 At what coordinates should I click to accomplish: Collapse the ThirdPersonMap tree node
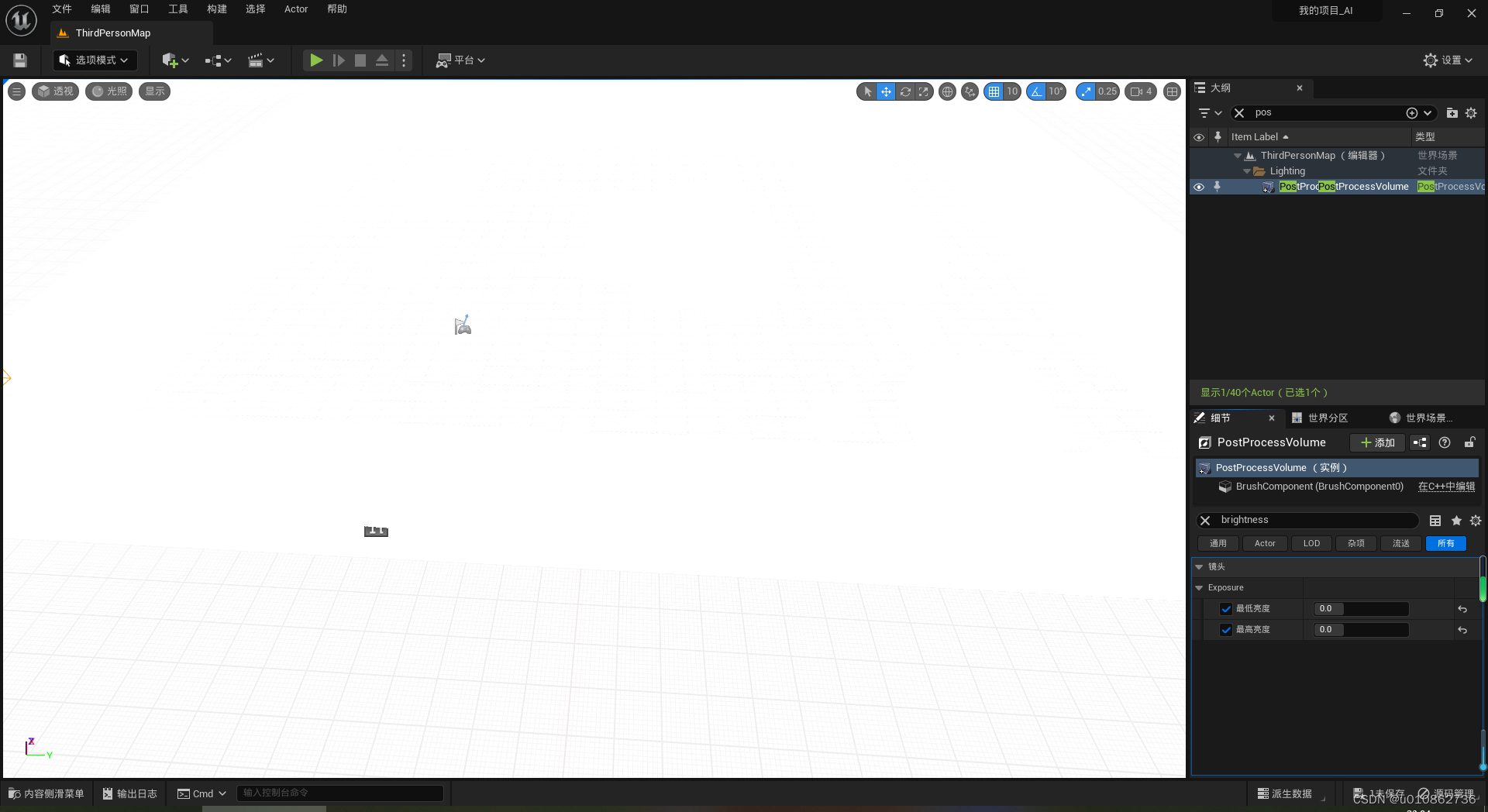pyautogui.click(x=1238, y=156)
